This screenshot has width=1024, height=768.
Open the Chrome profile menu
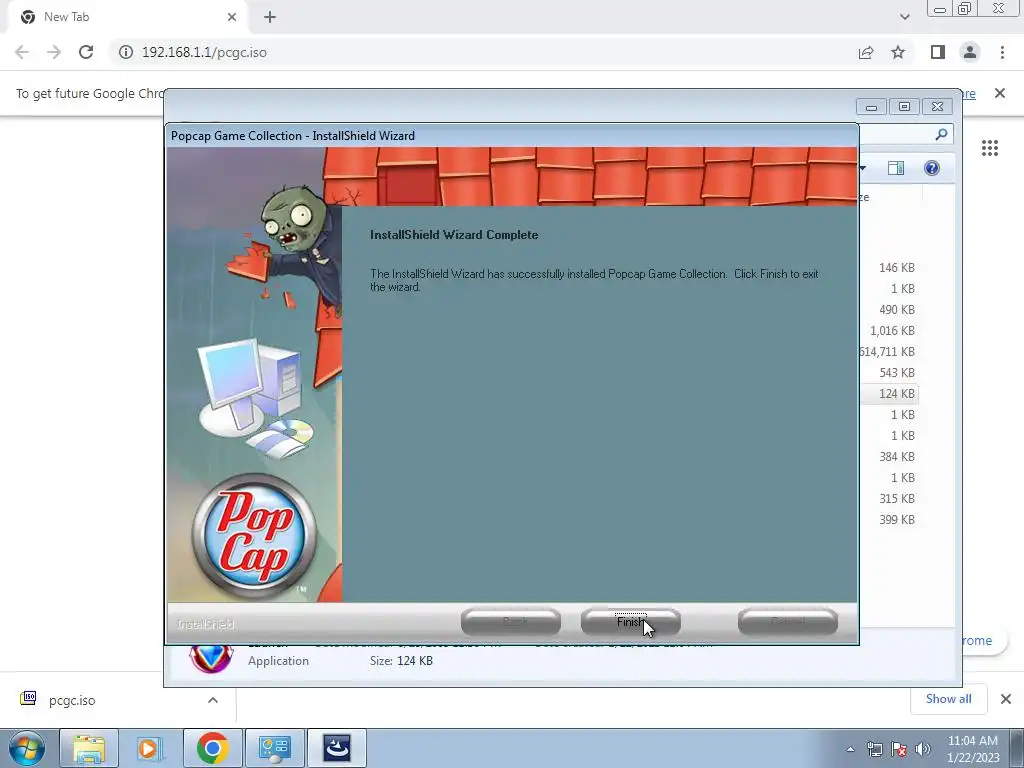970,52
